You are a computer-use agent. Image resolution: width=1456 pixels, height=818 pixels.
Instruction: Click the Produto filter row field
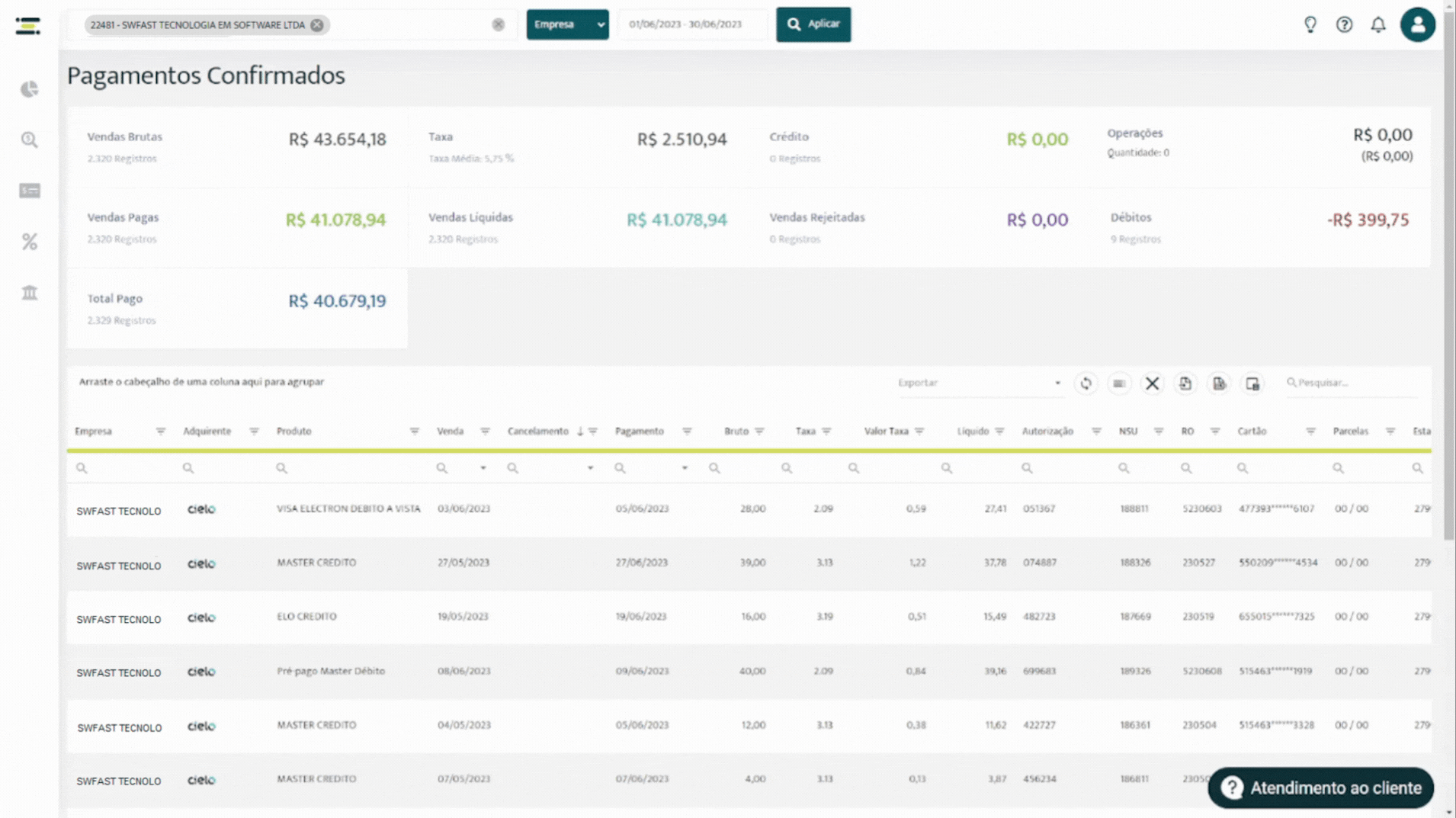348,468
